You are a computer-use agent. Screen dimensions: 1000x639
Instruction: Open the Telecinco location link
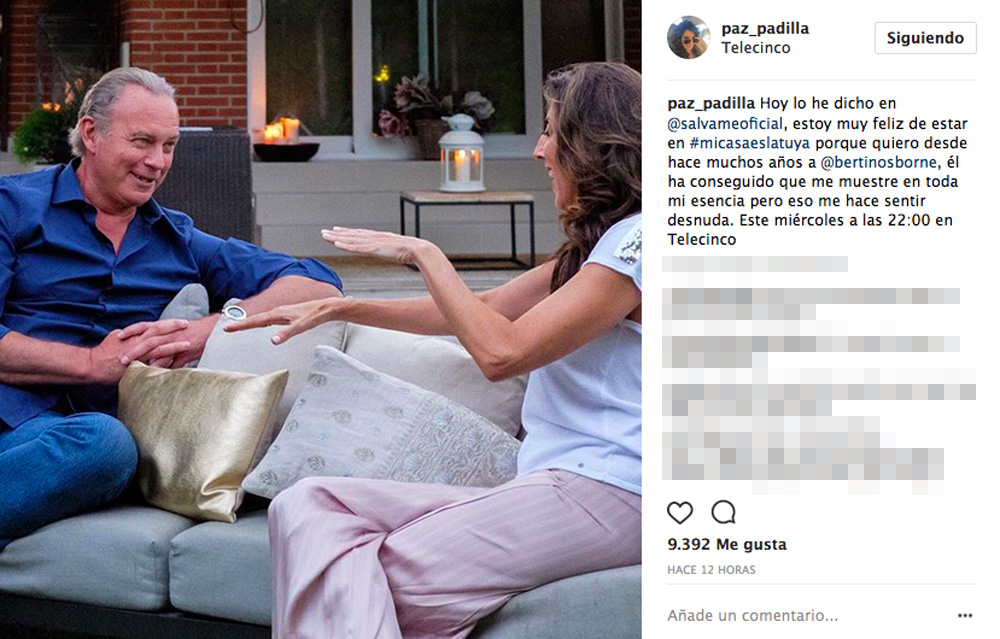coord(756,48)
